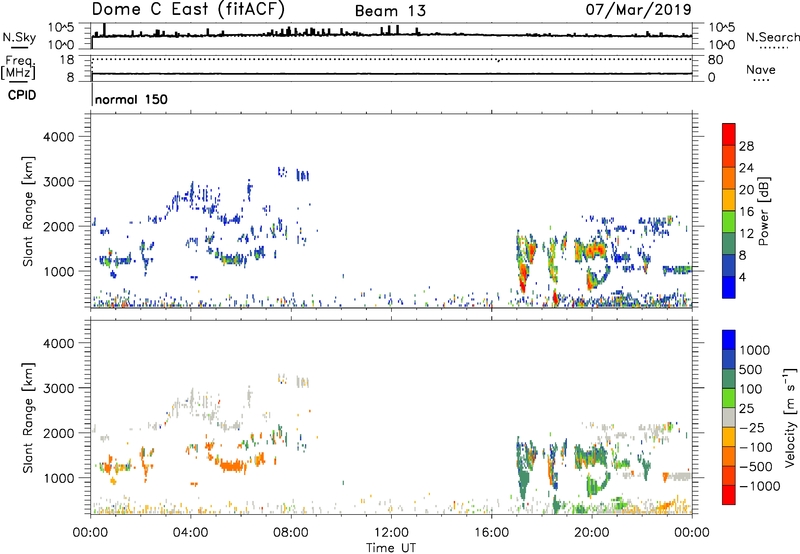Image resolution: width=800 pixels, height=554 pixels.
Task: Click the '04:00' time axis tick label
Action: pyautogui.click(x=190, y=532)
